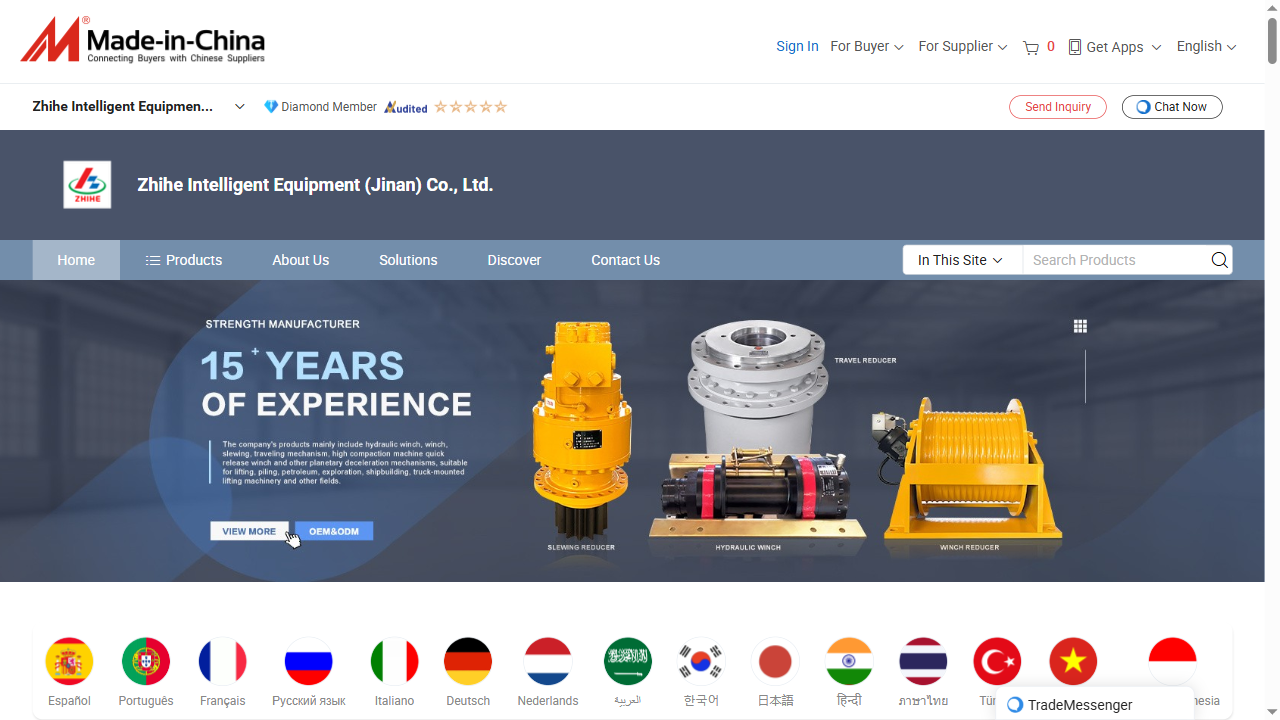
Task: Open the Discover tab
Action: 514,260
